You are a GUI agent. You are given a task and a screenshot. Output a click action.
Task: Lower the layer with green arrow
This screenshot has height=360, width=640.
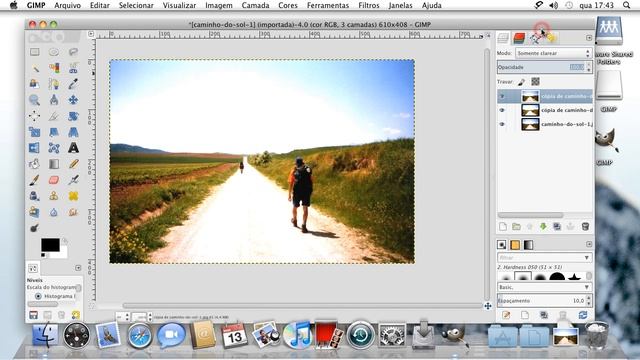543,227
